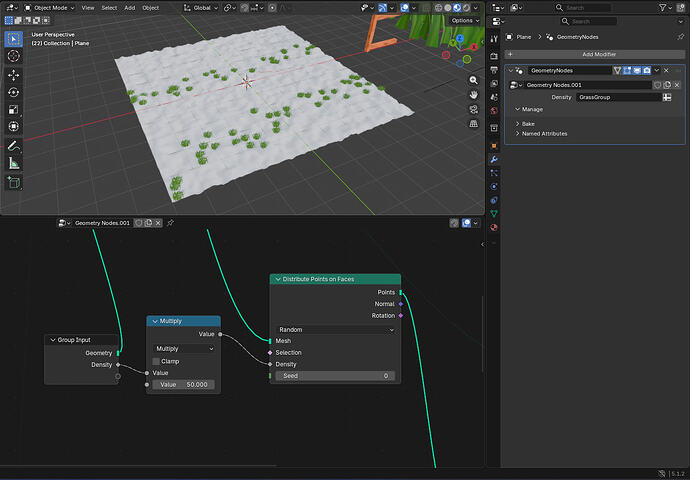Open Multiply operation dropdown in node
The image size is (690, 480).
(184, 348)
